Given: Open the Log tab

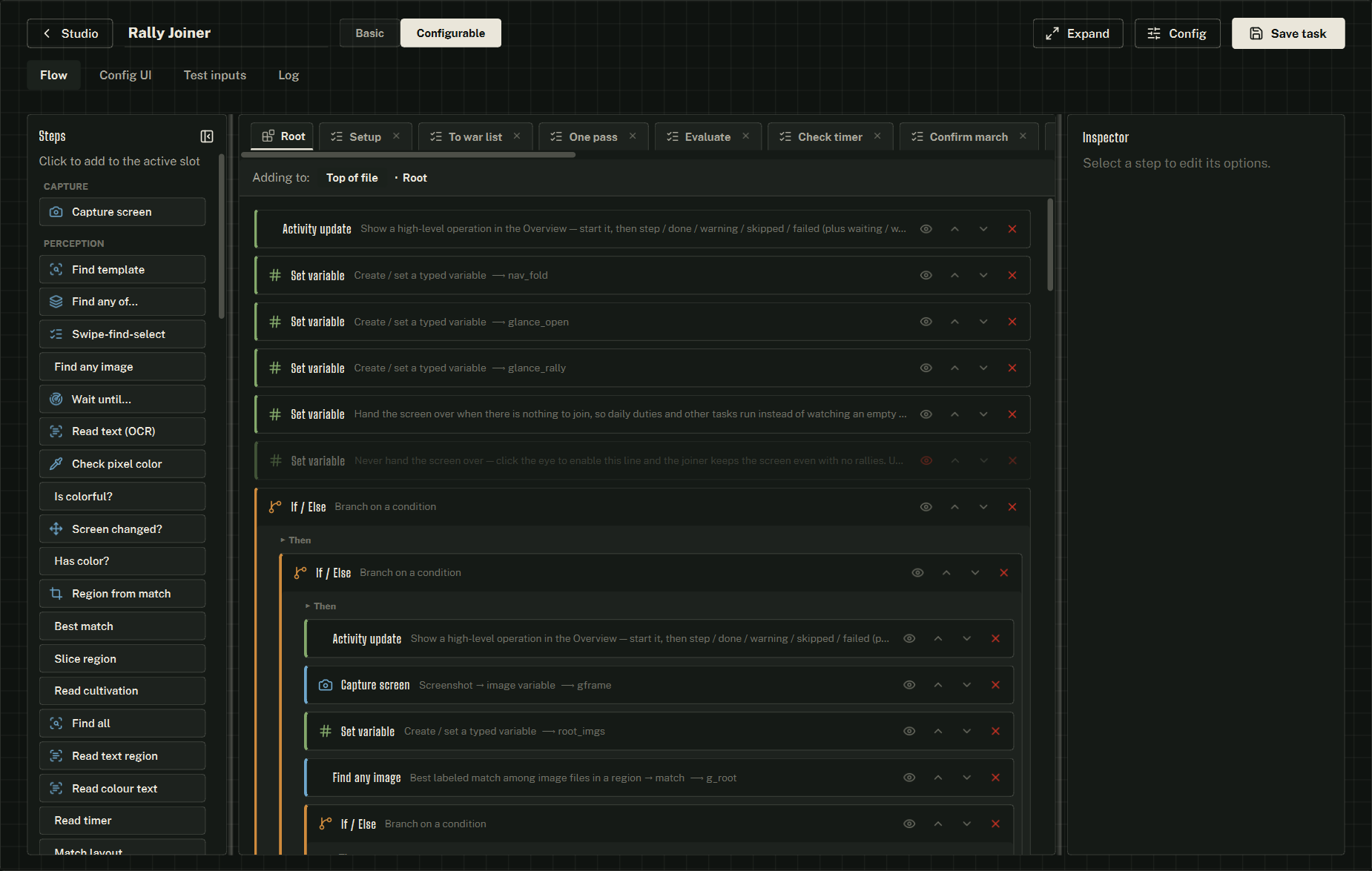Looking at the screenshot, I should point(288,76).
